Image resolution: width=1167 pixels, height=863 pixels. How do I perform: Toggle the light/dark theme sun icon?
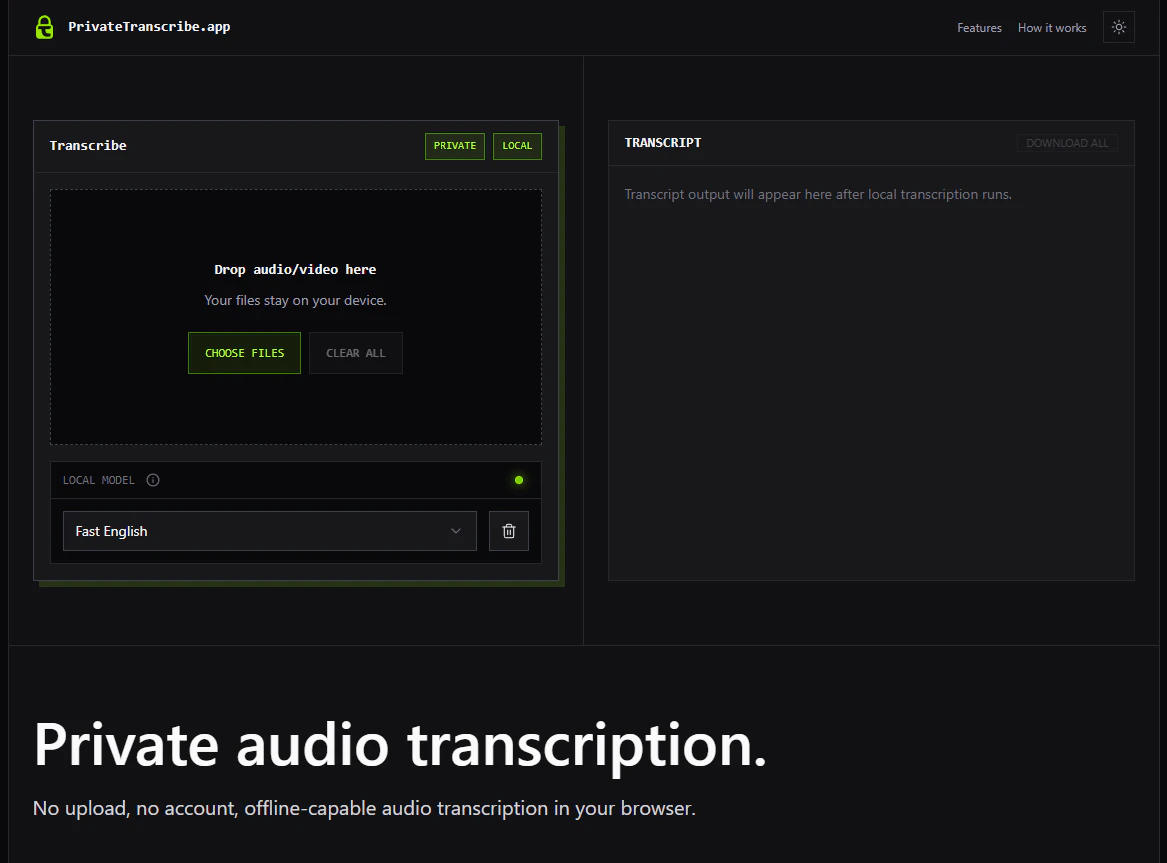pos(1118,28)
